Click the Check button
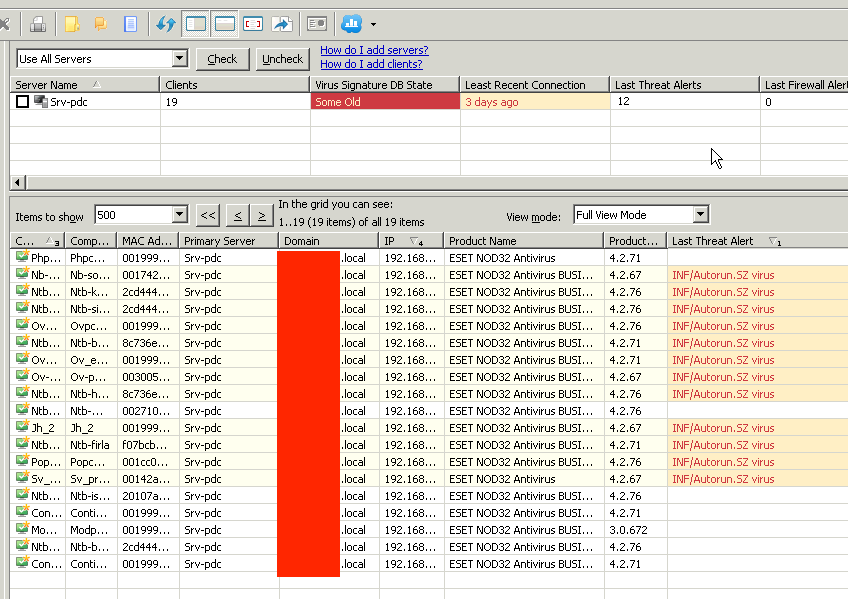This screenshot has height=599, width=848. coord(222,59)
